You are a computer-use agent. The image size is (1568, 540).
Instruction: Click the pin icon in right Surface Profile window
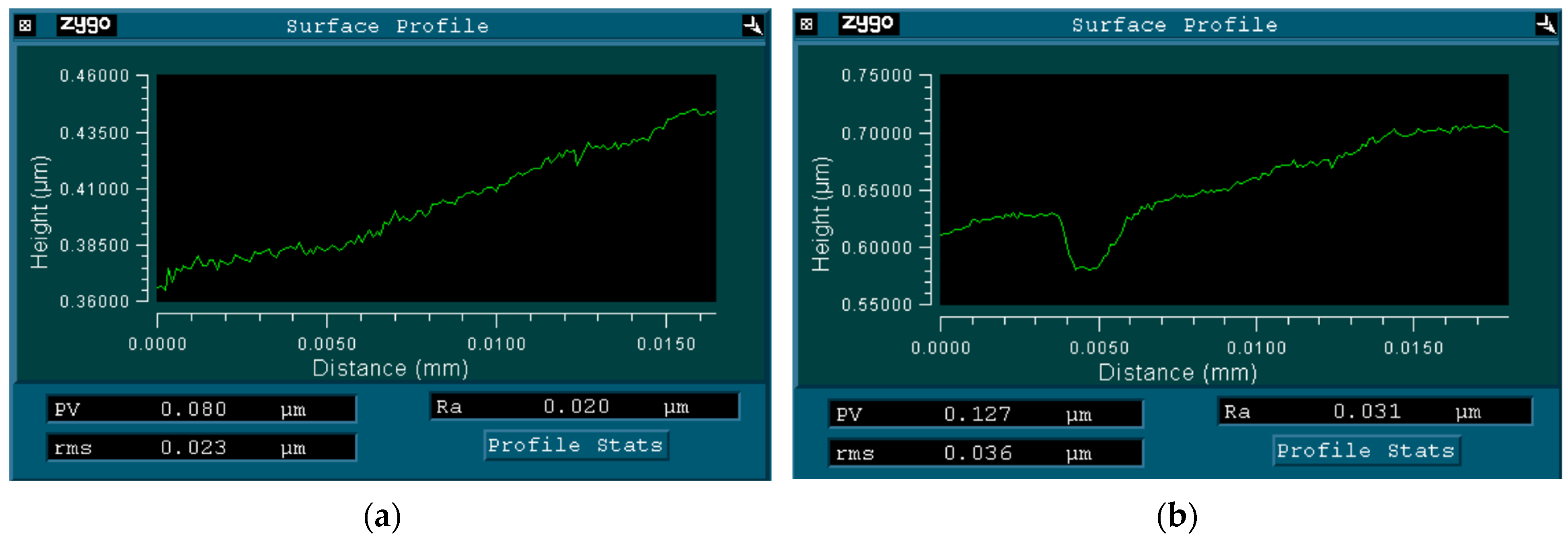1545,25
